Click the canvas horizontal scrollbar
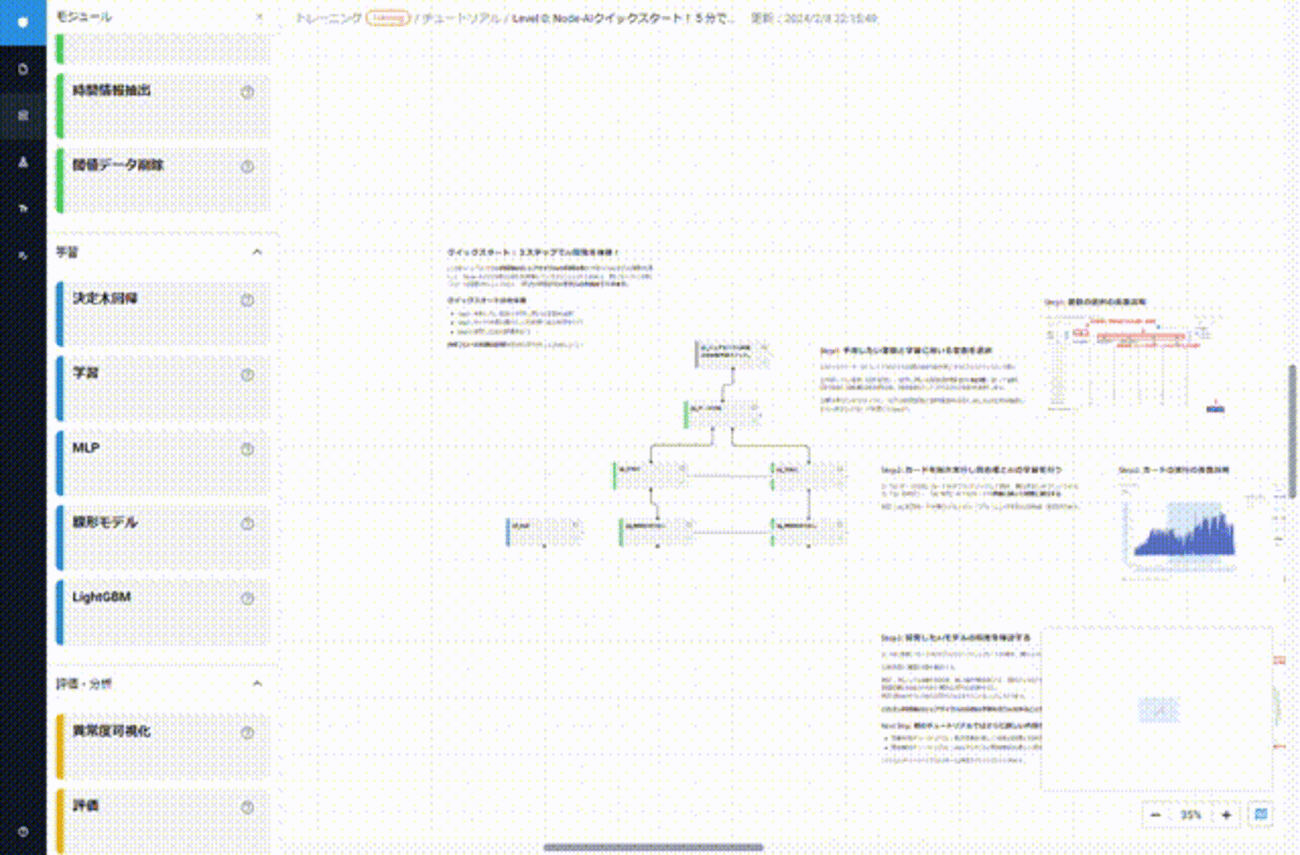Image resolution: width=1300 pixels, height=855 pixels. 653,848
